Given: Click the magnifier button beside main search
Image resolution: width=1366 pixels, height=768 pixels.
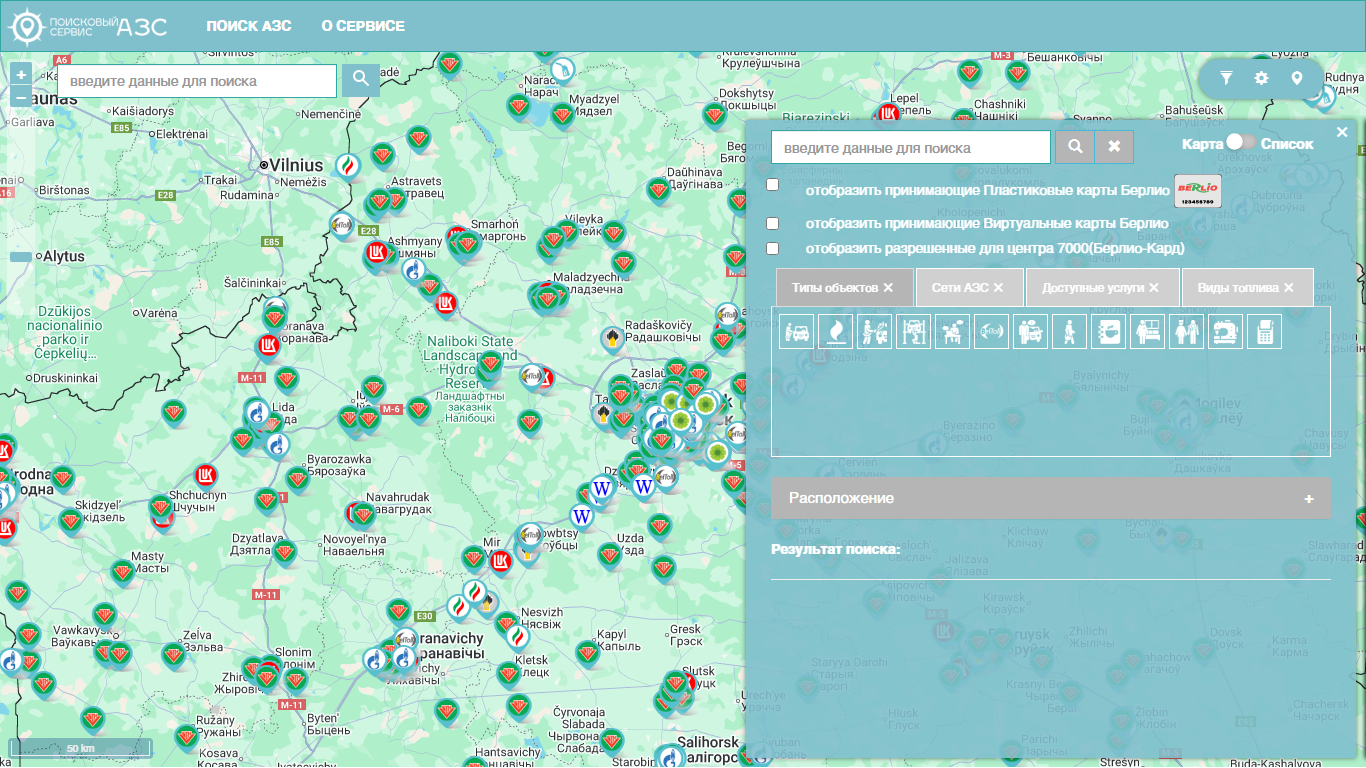Looking at the screenshot, I should [360, 81].
